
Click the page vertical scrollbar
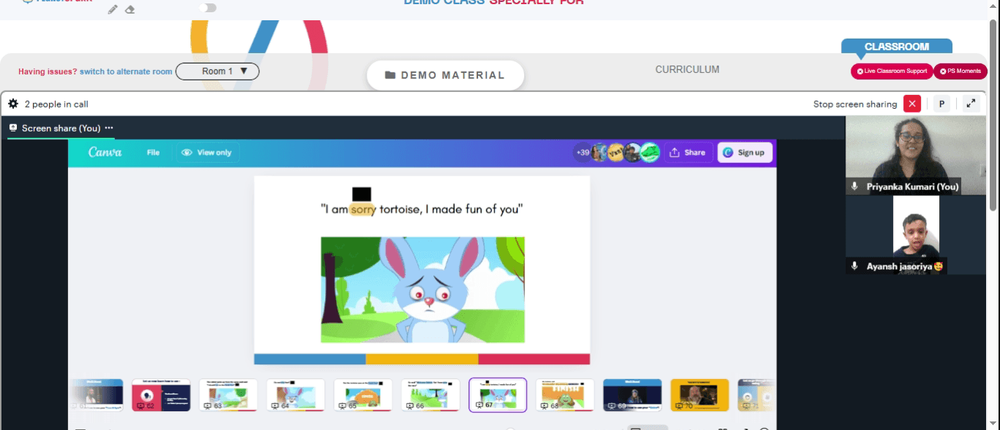point(993,115)
